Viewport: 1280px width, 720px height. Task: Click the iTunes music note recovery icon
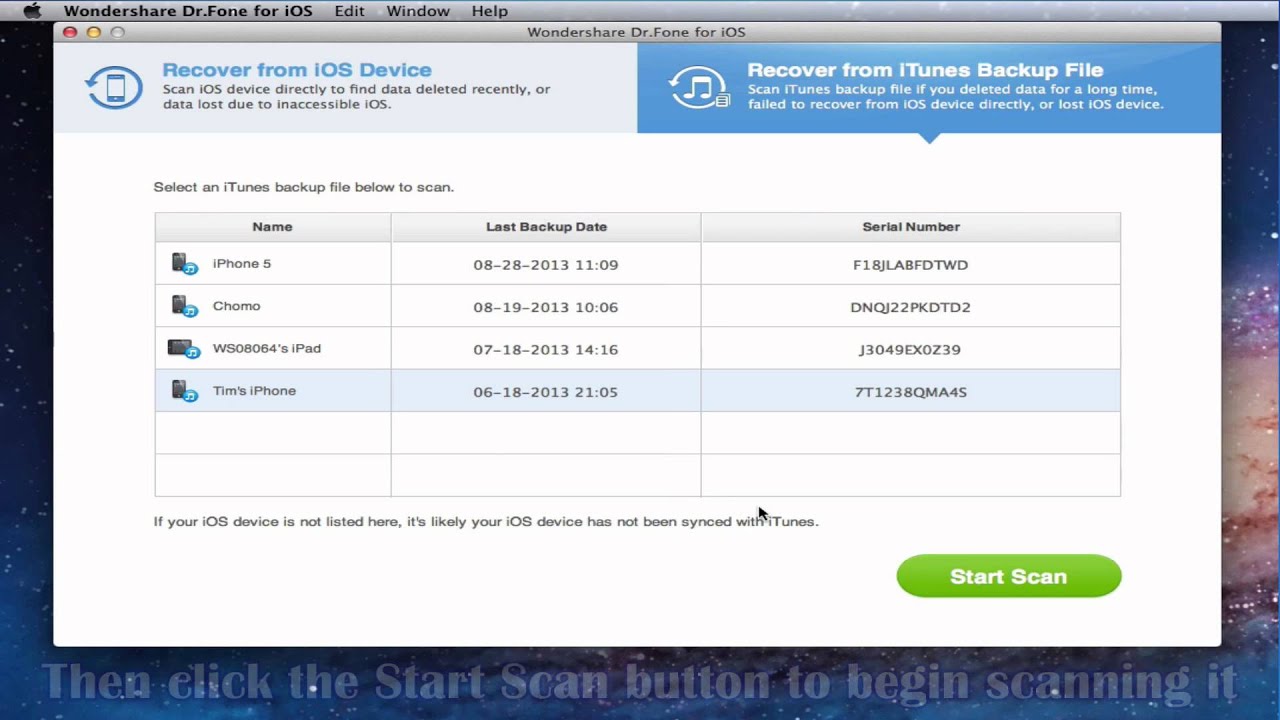click(x=699, y=88)
